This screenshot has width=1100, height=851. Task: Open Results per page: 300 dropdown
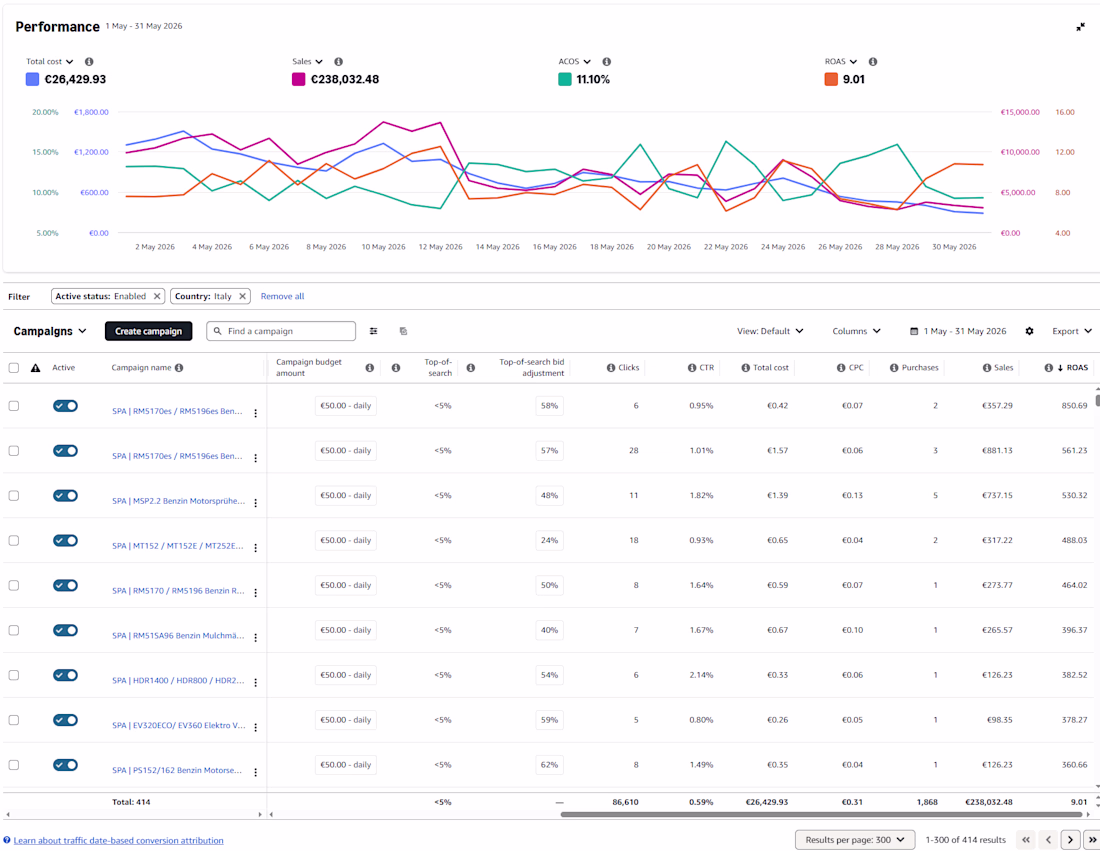pos(855,840)
